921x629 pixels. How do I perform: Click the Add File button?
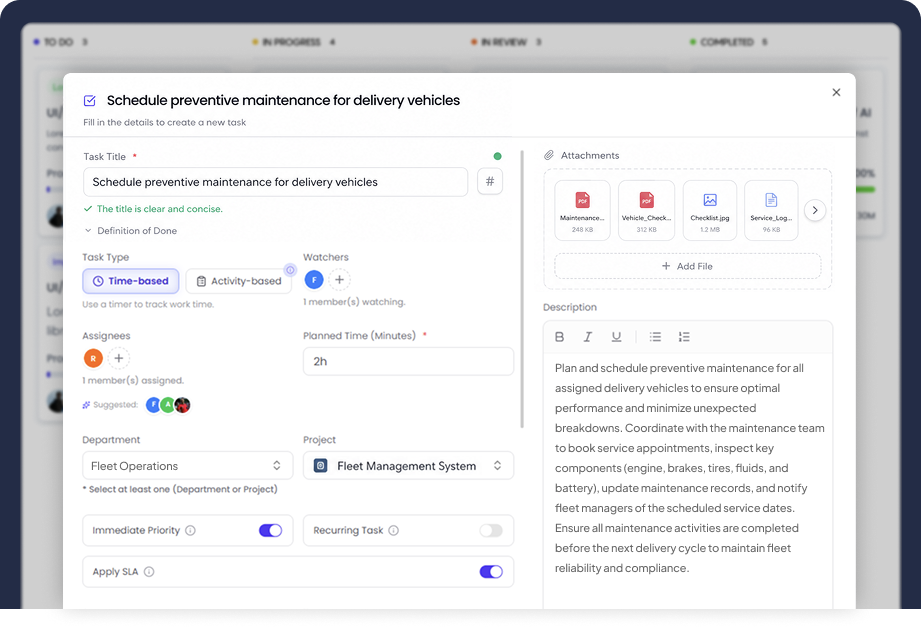[x=687, y=266]
